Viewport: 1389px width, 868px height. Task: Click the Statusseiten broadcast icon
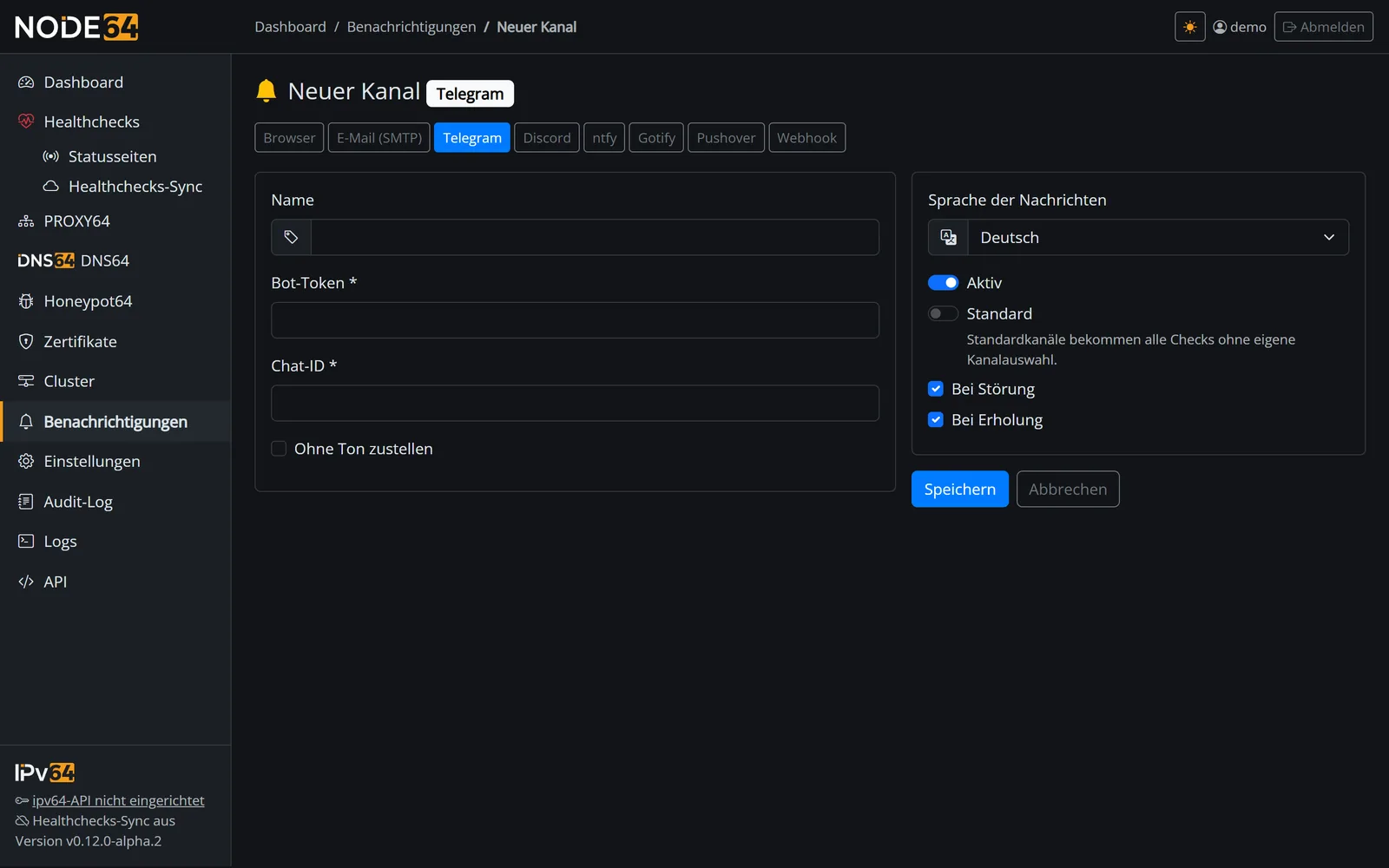pos(51,156)
